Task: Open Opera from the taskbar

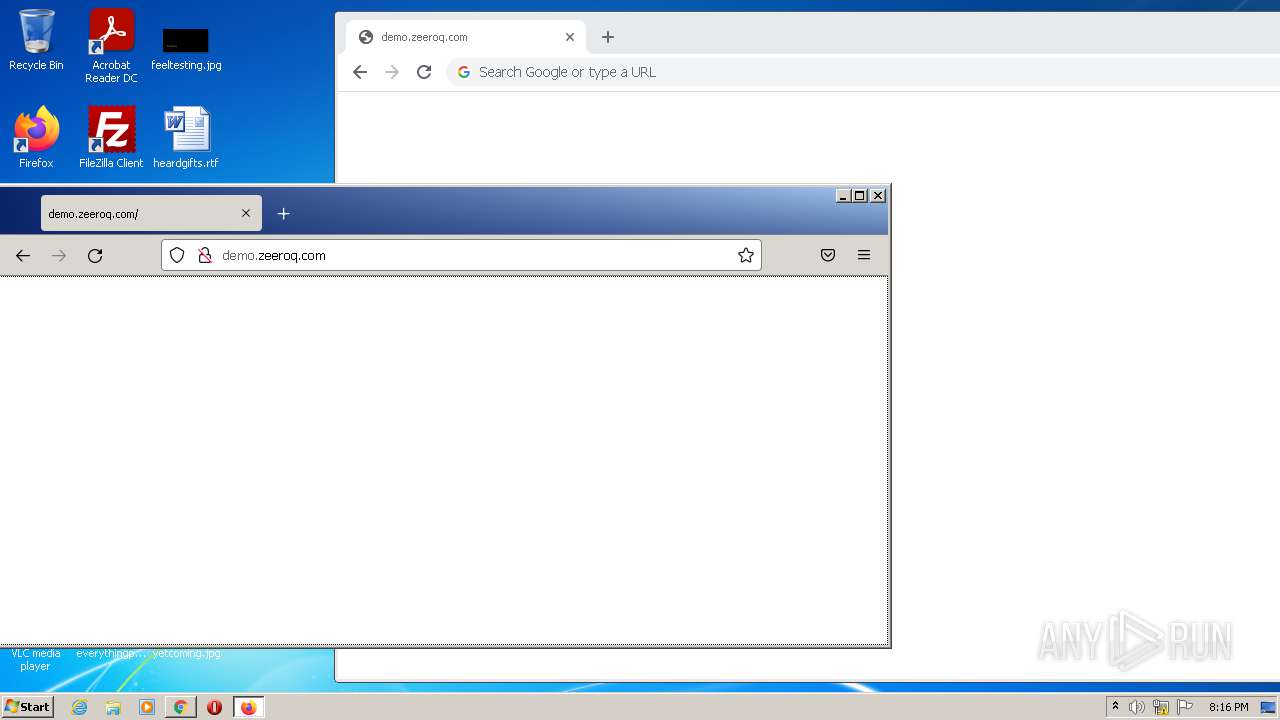Action: [214, 707]
